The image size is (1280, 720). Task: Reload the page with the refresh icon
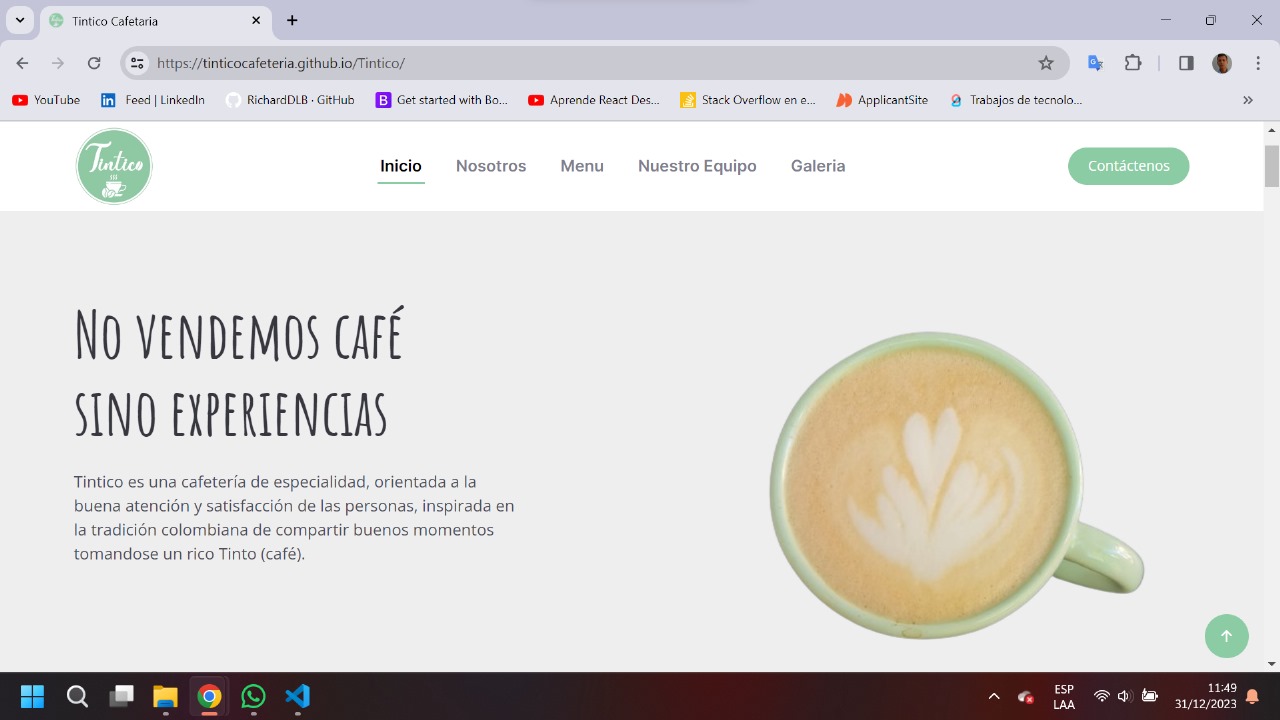pyautogui.click(x=94, y=63)
